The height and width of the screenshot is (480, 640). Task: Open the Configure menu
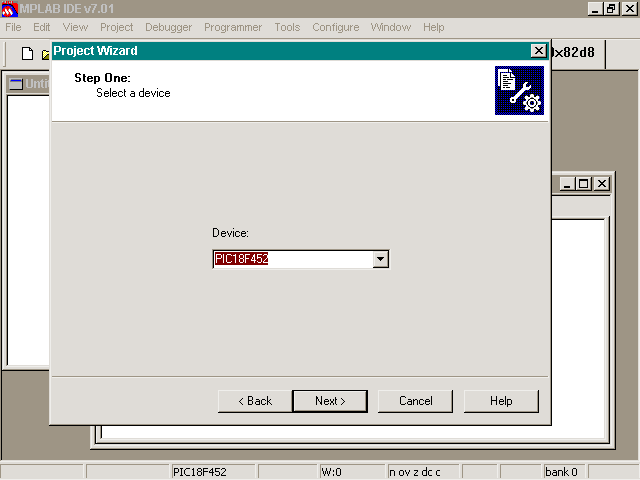coord(336,27)
